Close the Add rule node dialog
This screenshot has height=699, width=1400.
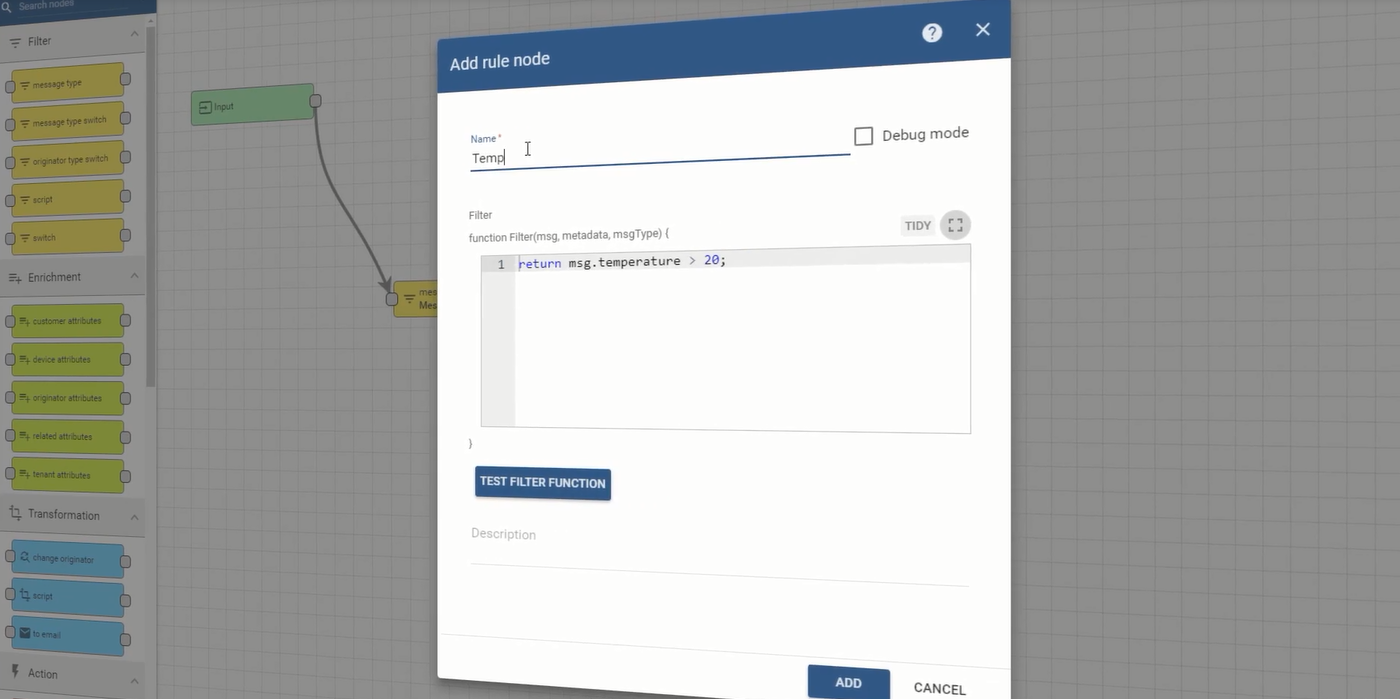[x=983, y=29]
